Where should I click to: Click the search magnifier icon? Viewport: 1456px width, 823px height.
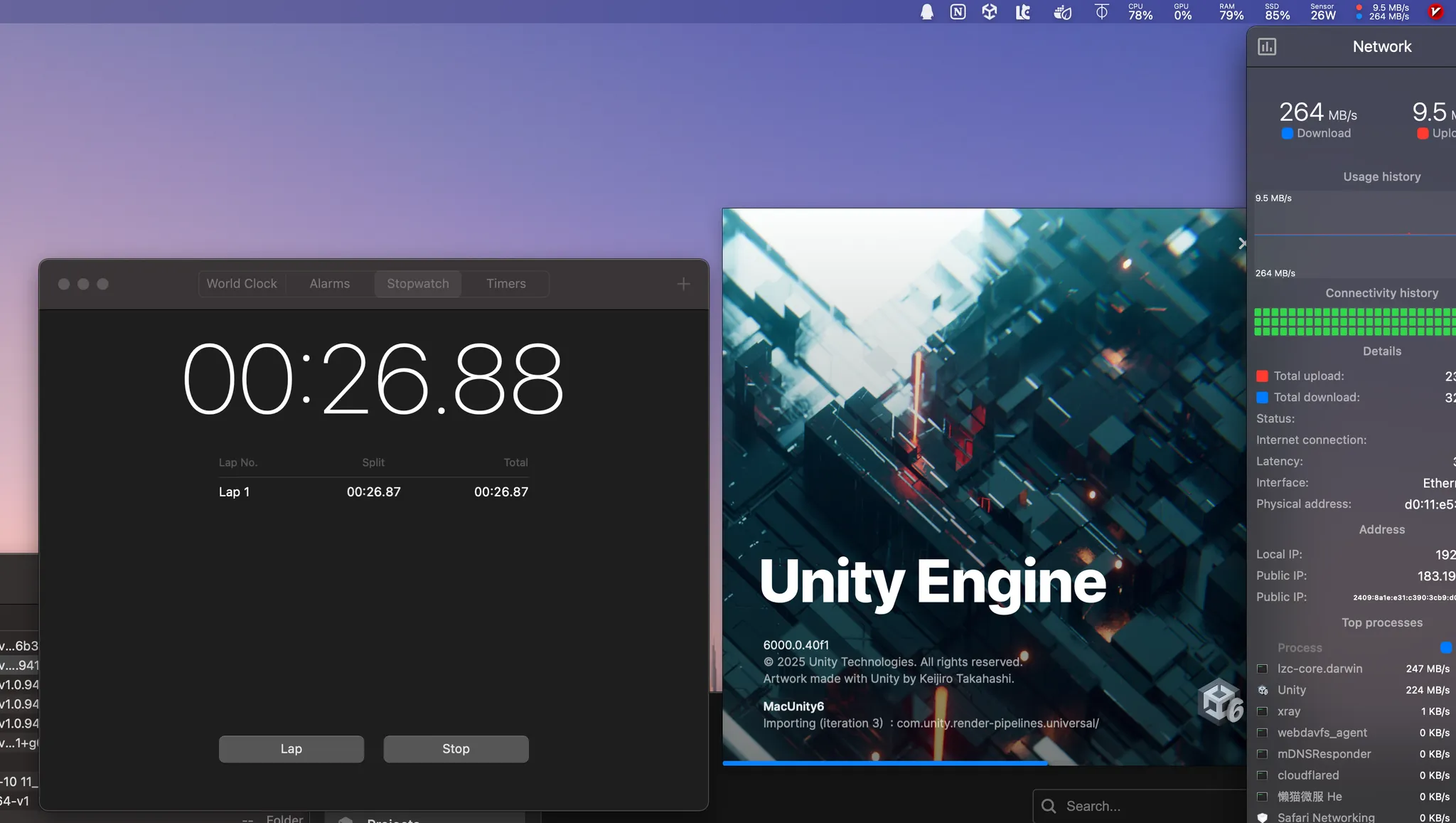point(1049,806)
